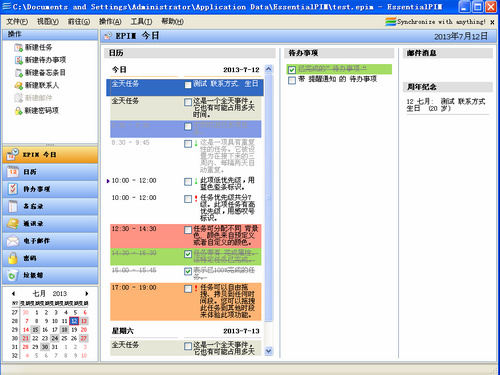Viewport: 500px width, 375px height.
Task: Select date 13 in mini calendar
Action: click(x=84, y=321)
